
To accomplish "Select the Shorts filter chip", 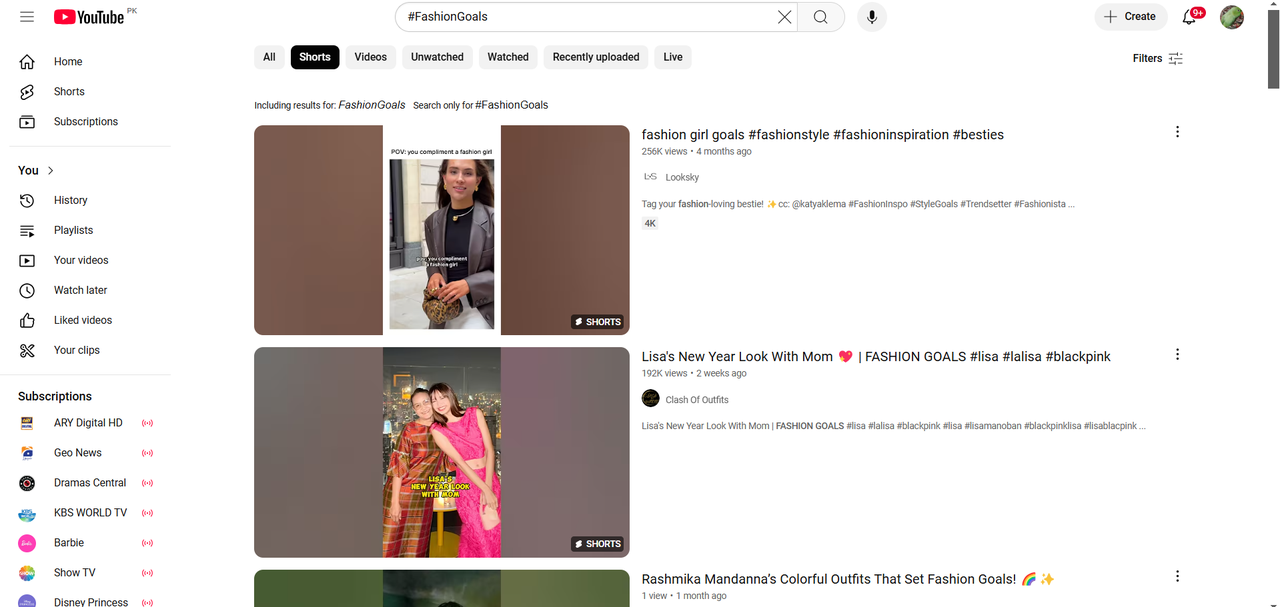I will click(315, 57).
